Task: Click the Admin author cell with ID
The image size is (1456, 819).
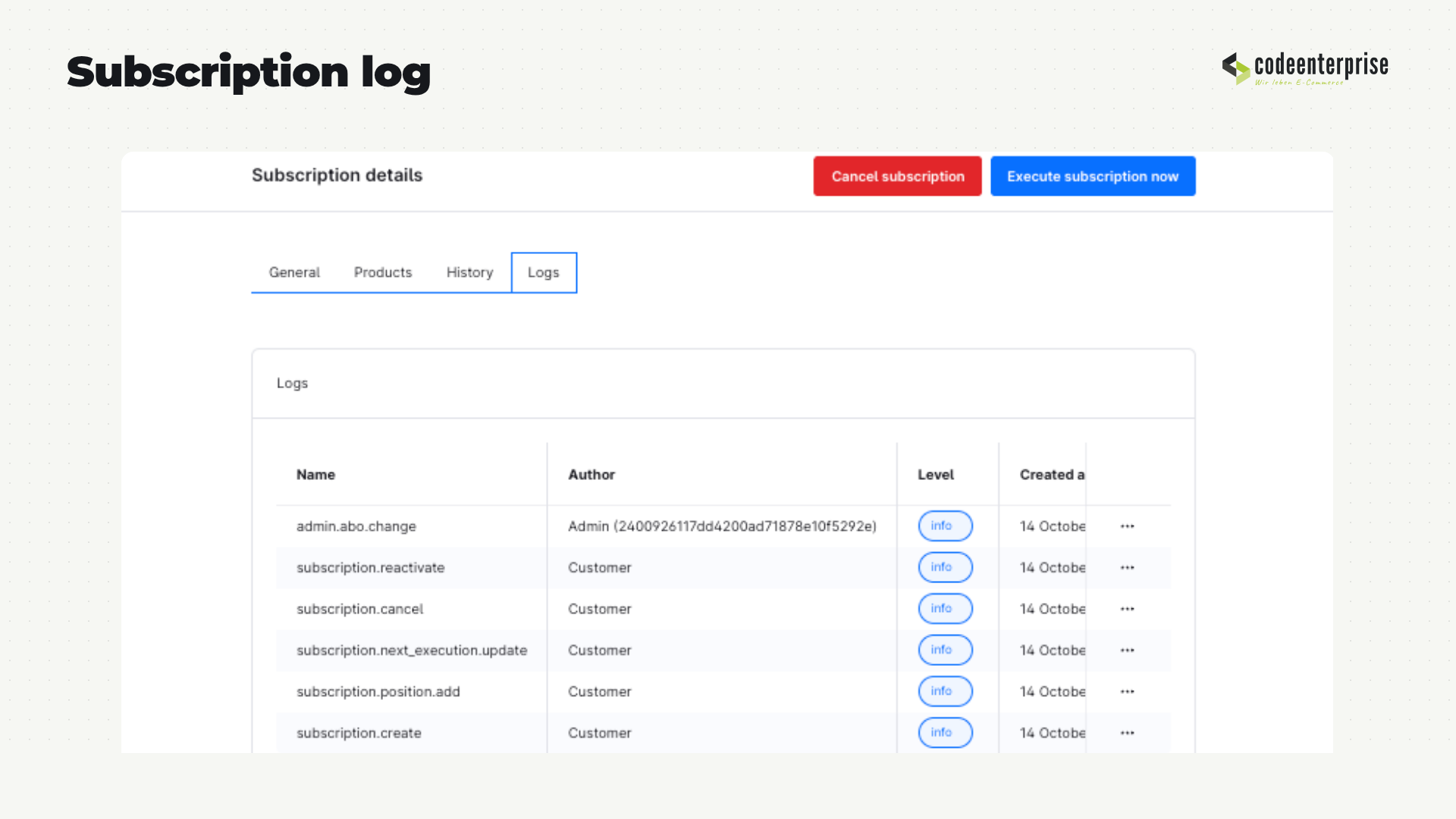Action: pyautogui.click(x=722, y=526)
